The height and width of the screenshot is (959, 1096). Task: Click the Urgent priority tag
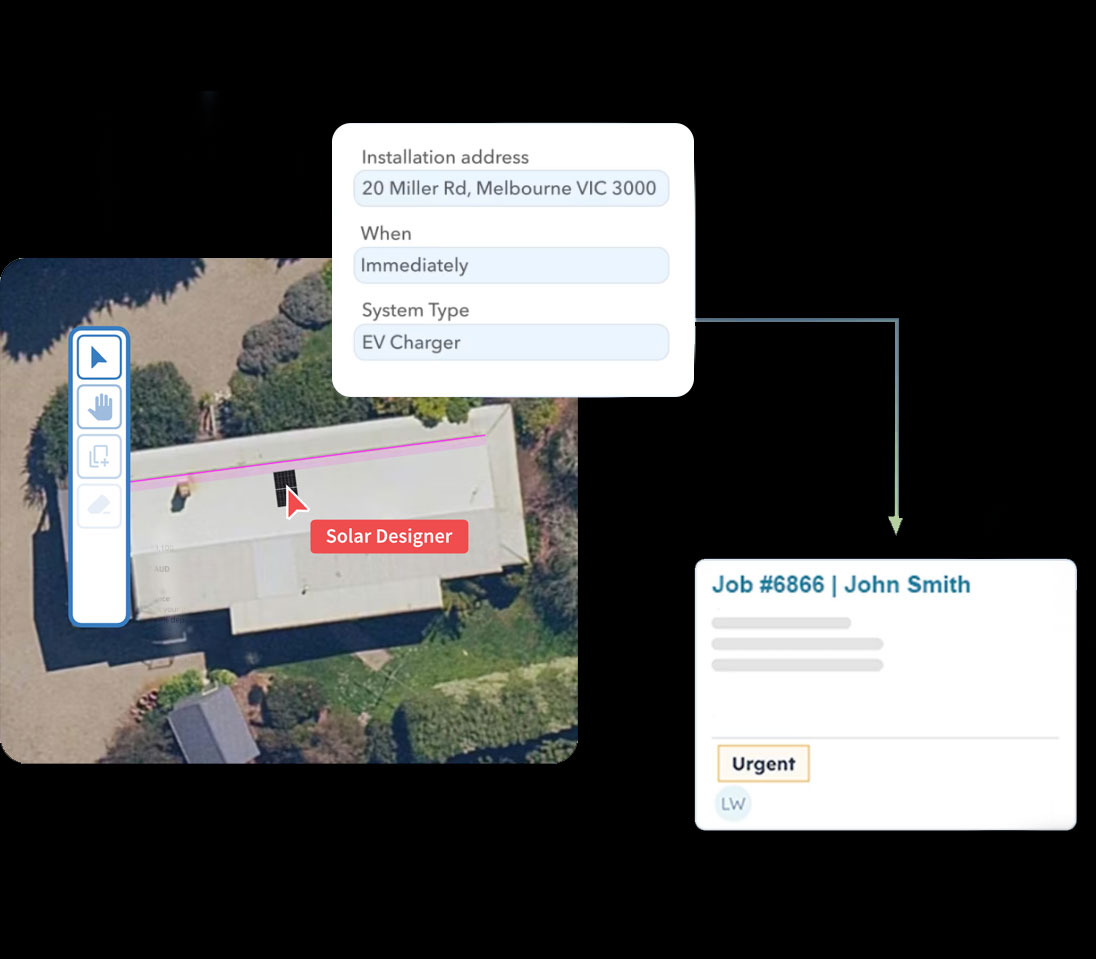(x=763, y=764)
